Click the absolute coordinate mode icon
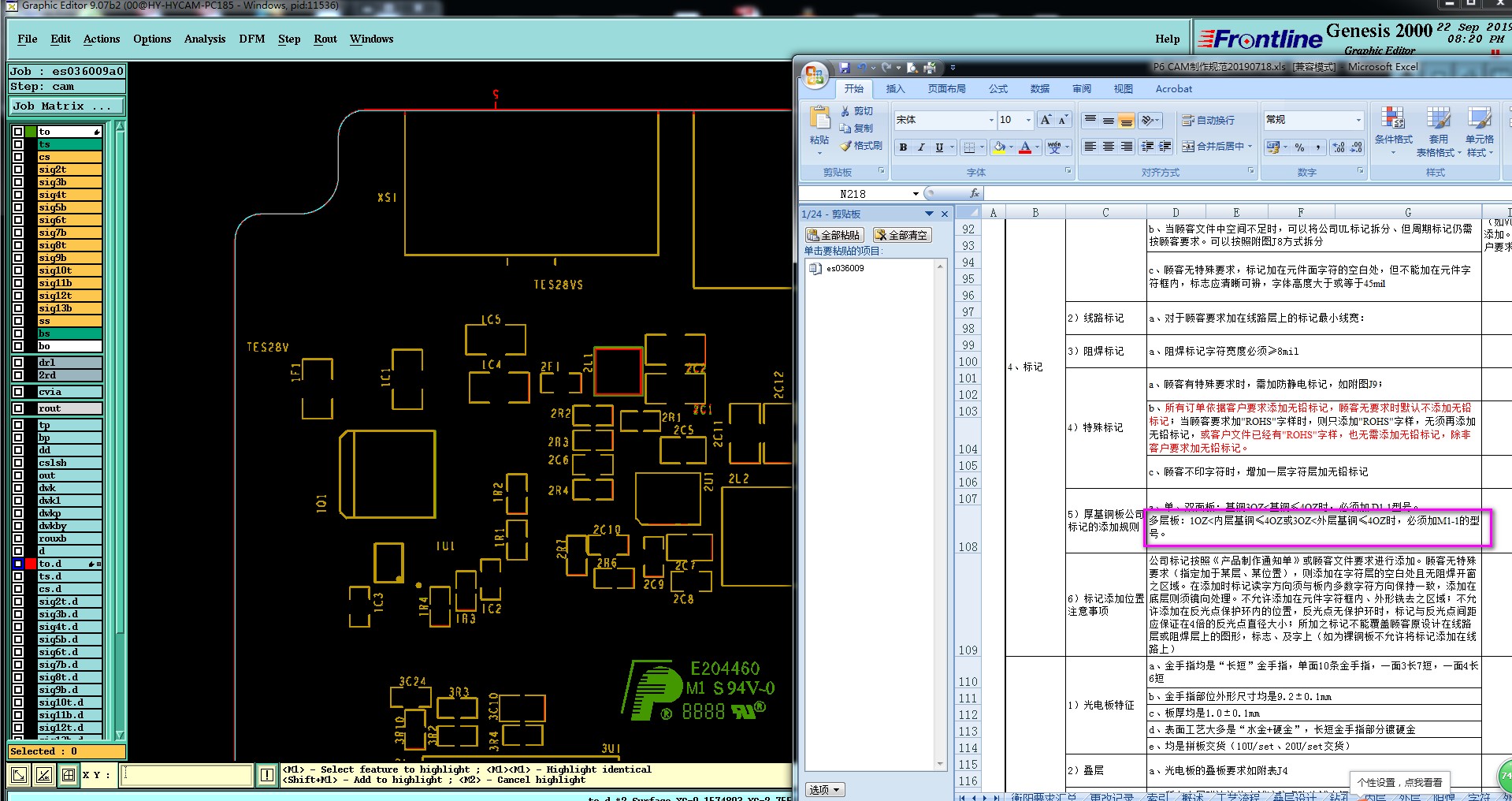This screenshot has width=1512, height=801. (19, 775)
